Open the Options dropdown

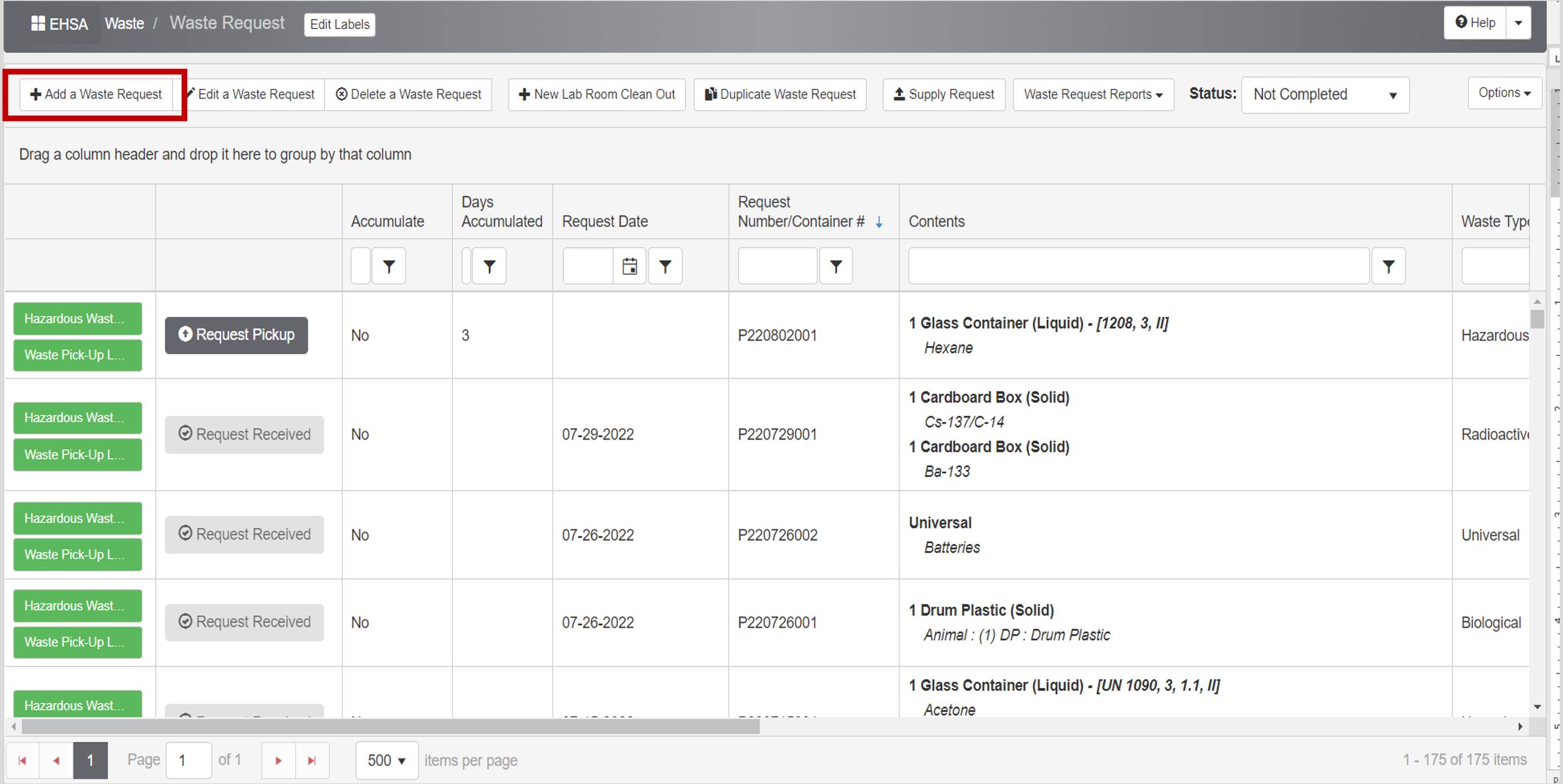pyautogui.click(x=1504, y=93)
